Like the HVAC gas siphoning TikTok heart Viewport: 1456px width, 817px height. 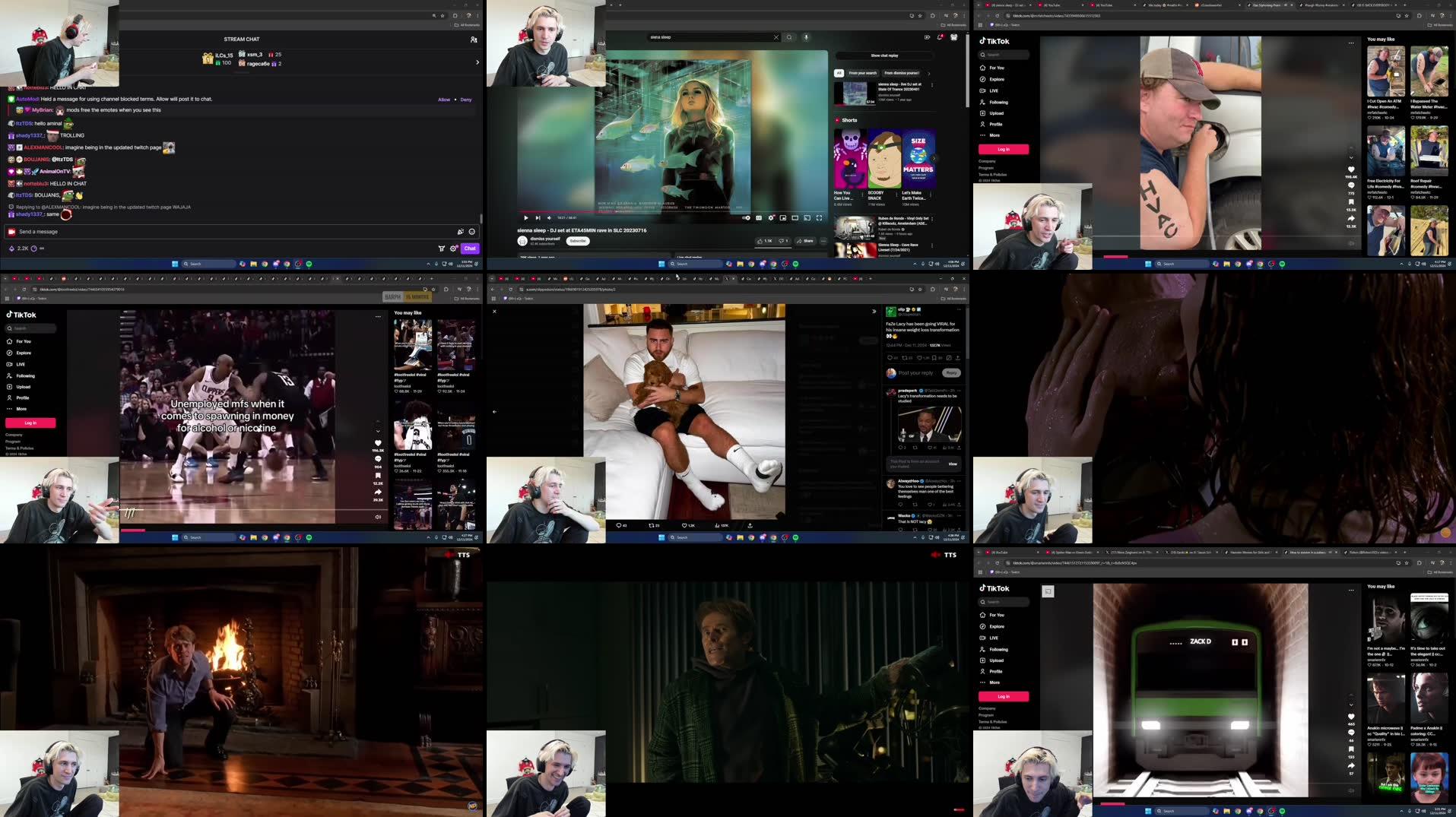coord(1351,169)
